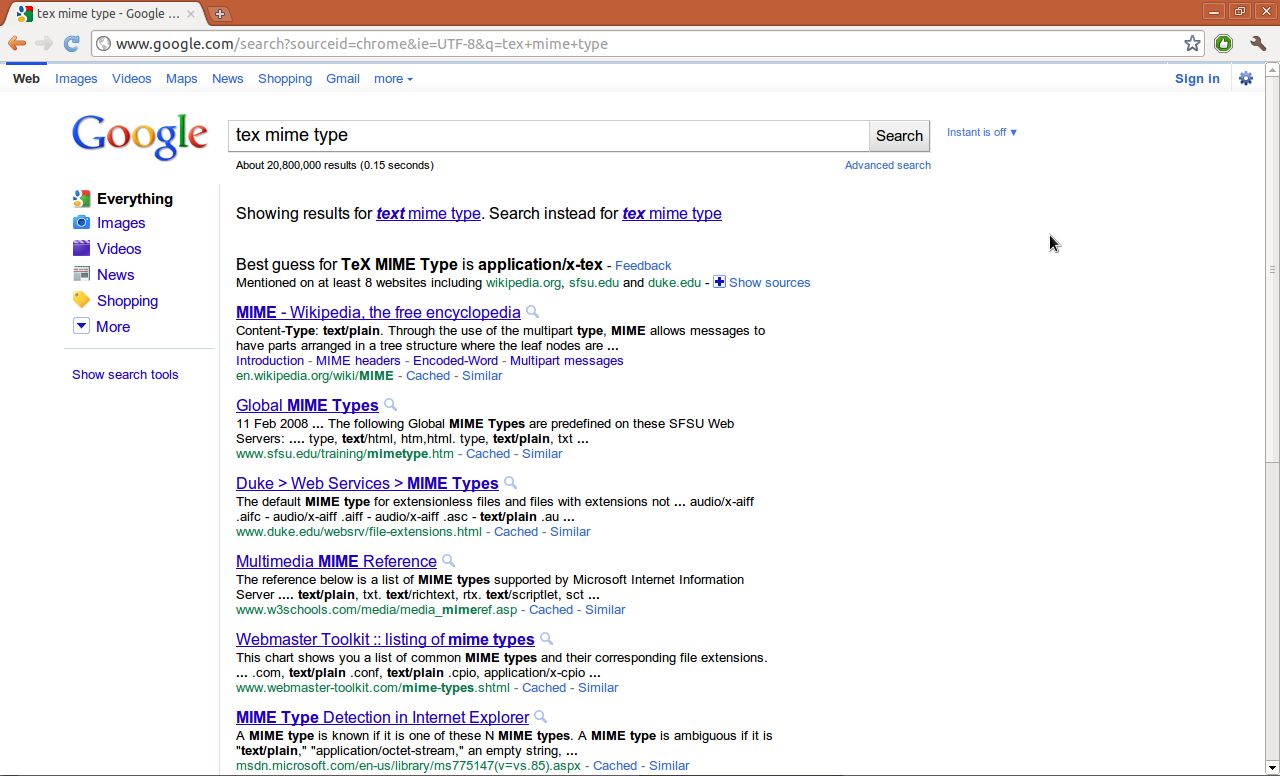Select Images in the left sidebar
1280x776 pixels.
(120, 222)
